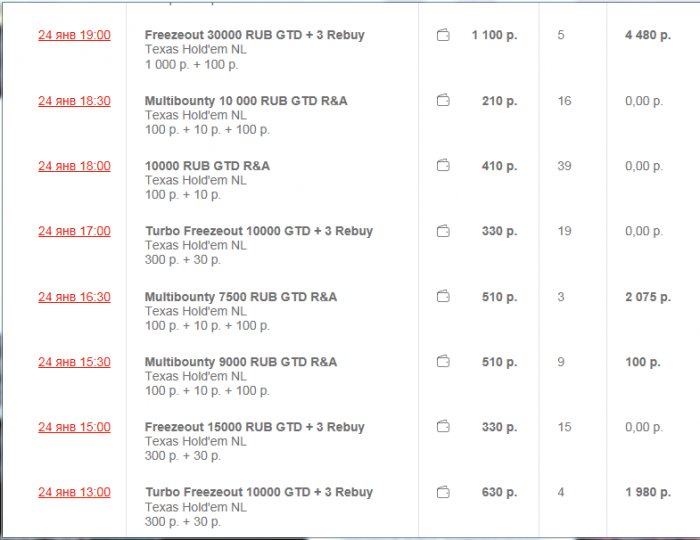Open the 24 янв 15:30 tournament link
The width and height of the screenshot is (700, 540).
pyautogui.click(x=74, y=362)
